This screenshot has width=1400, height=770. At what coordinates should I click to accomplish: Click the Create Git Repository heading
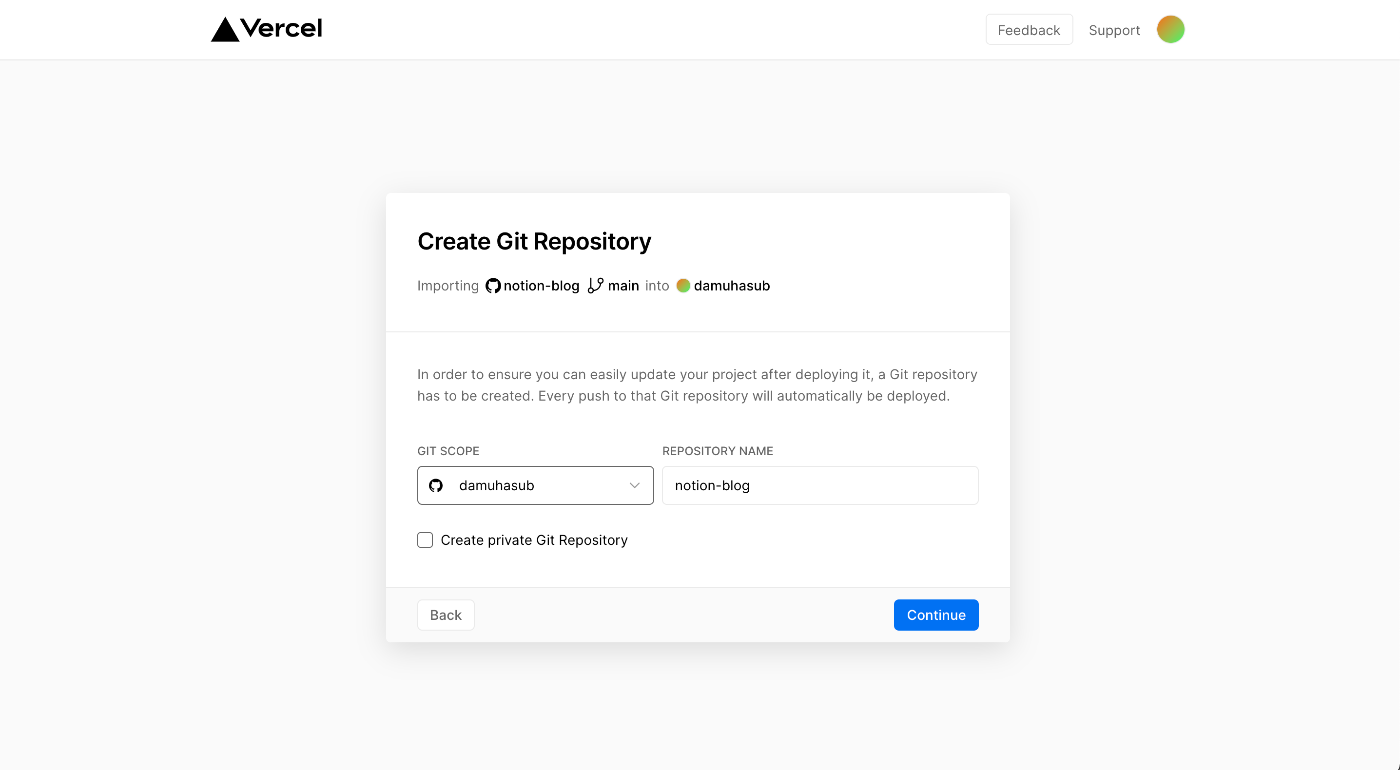coord(534,242)
